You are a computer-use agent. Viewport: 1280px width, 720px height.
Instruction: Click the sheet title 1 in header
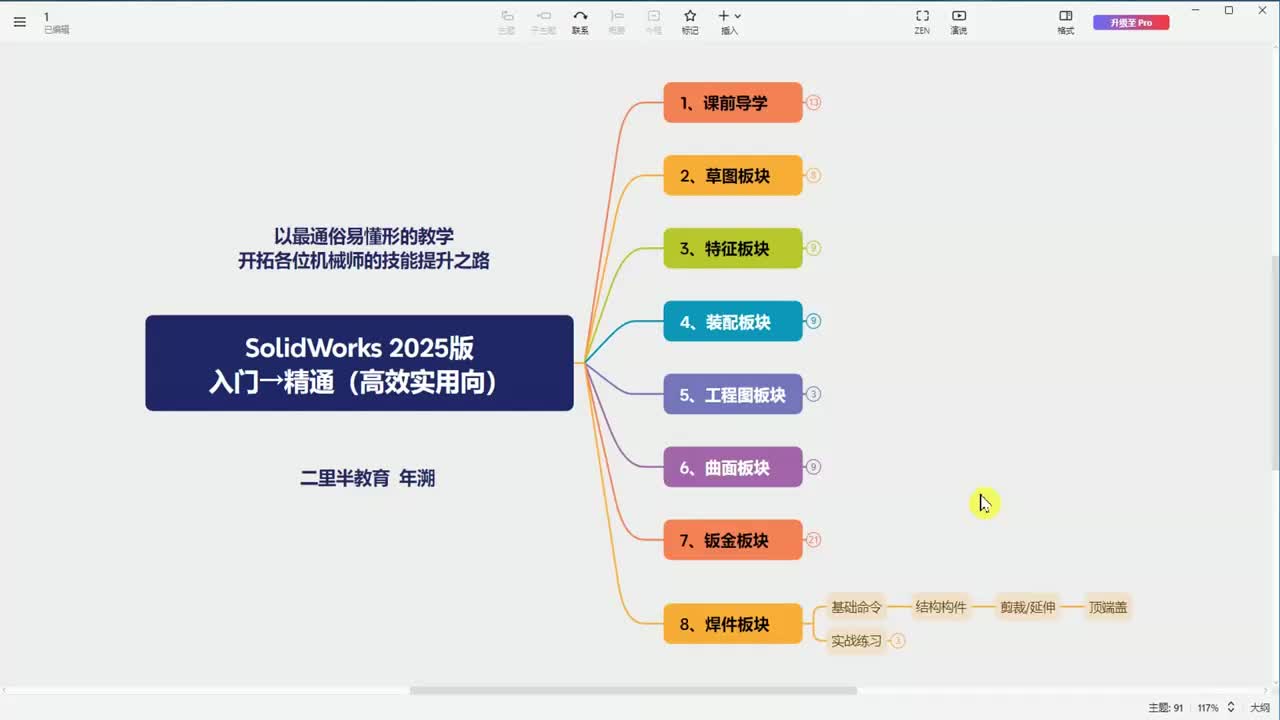[x=47, y=17]
